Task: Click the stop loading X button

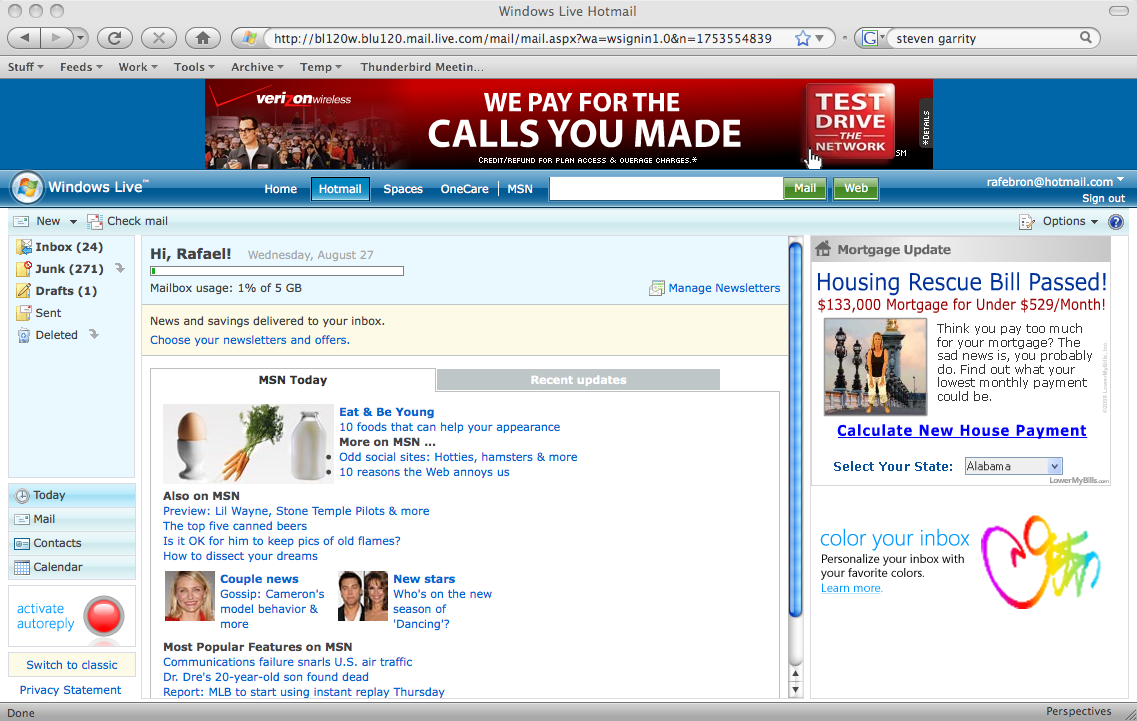Action: (x=159, y=38)
